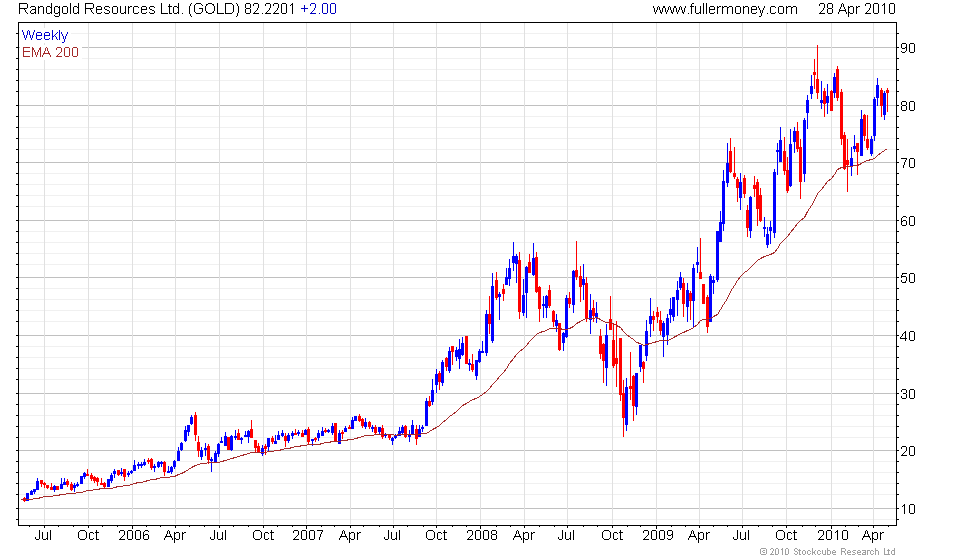Click the 20 price axis label

908,451
